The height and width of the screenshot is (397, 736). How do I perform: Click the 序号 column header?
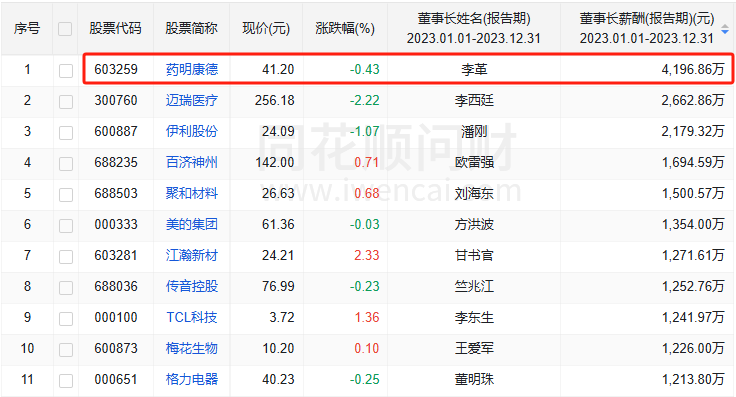point(27,29)
